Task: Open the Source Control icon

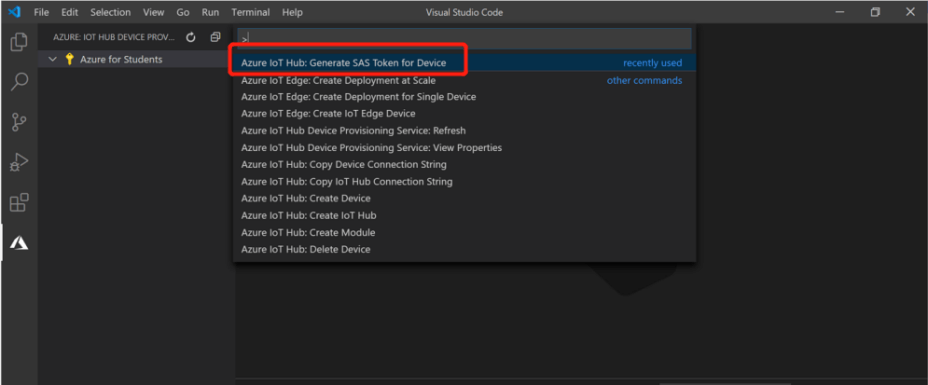Action: click(19, 122)
